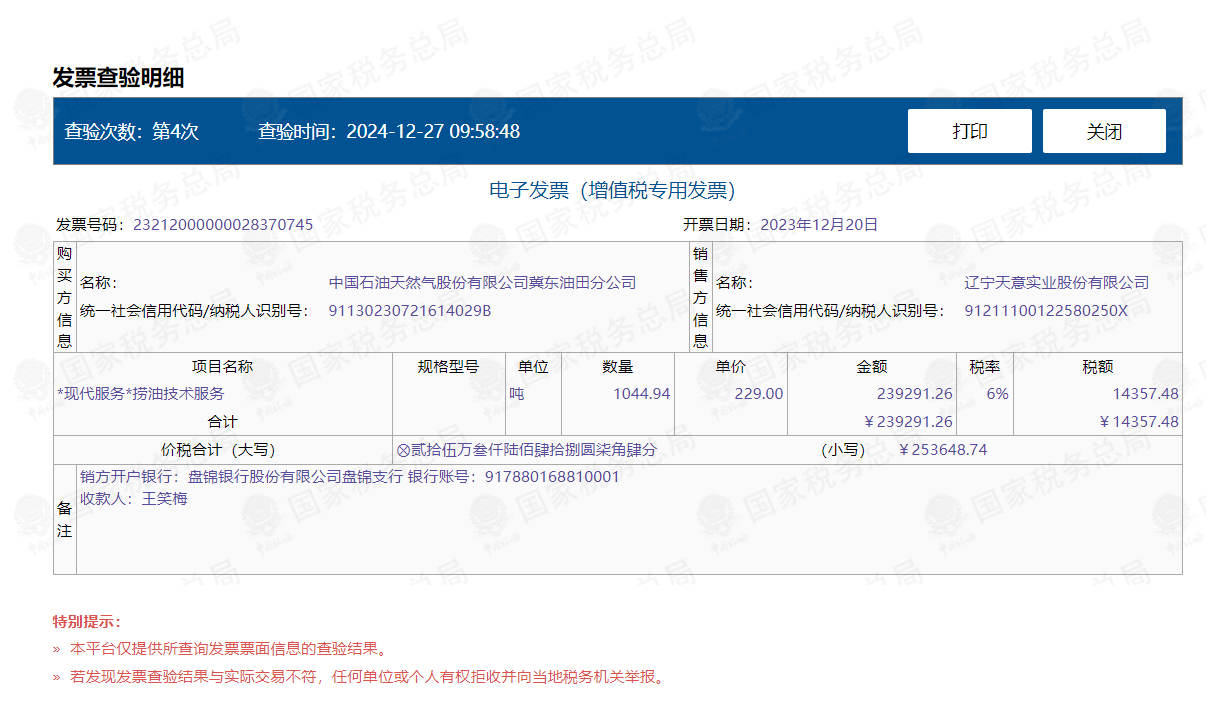Click notice about reporting to 税务机关
This screenshot has width=1220, height=724.
point(367,677)
